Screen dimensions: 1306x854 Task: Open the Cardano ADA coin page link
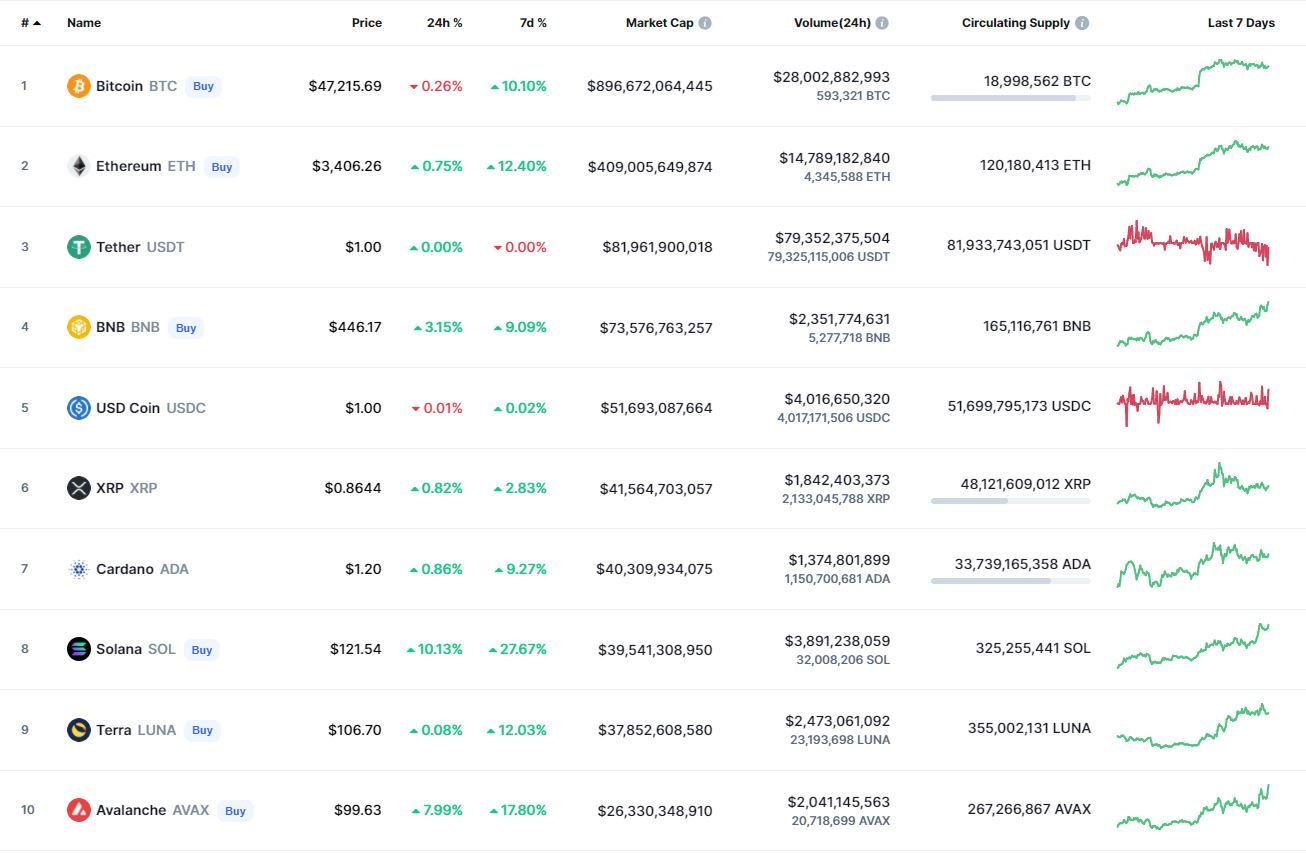tap(141, 569)
